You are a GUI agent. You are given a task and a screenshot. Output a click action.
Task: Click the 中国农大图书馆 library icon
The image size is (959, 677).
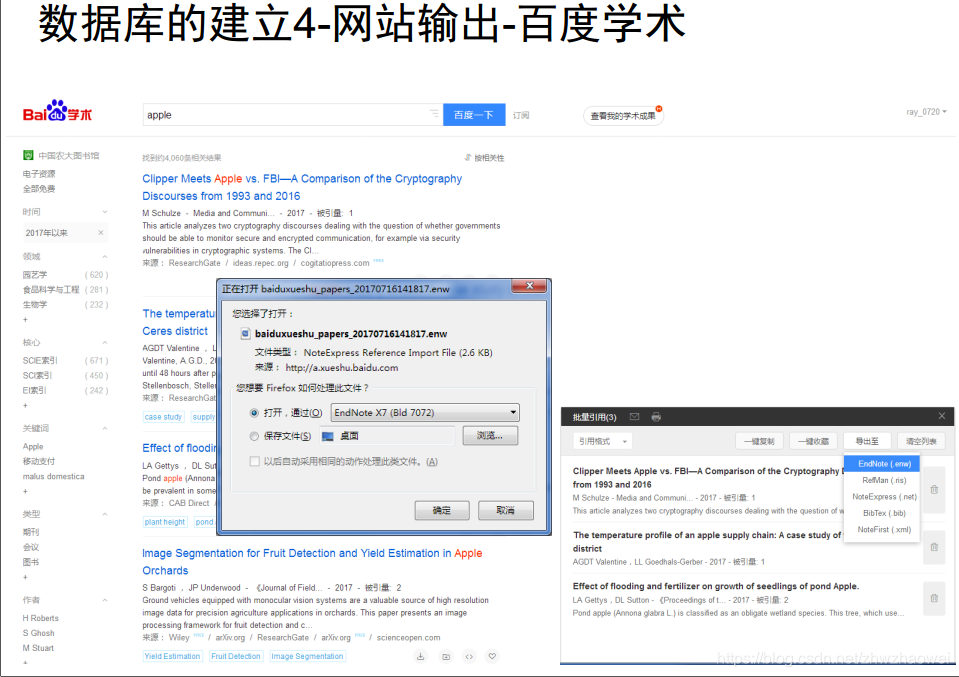pyautogui.click(x=28, y=155)
